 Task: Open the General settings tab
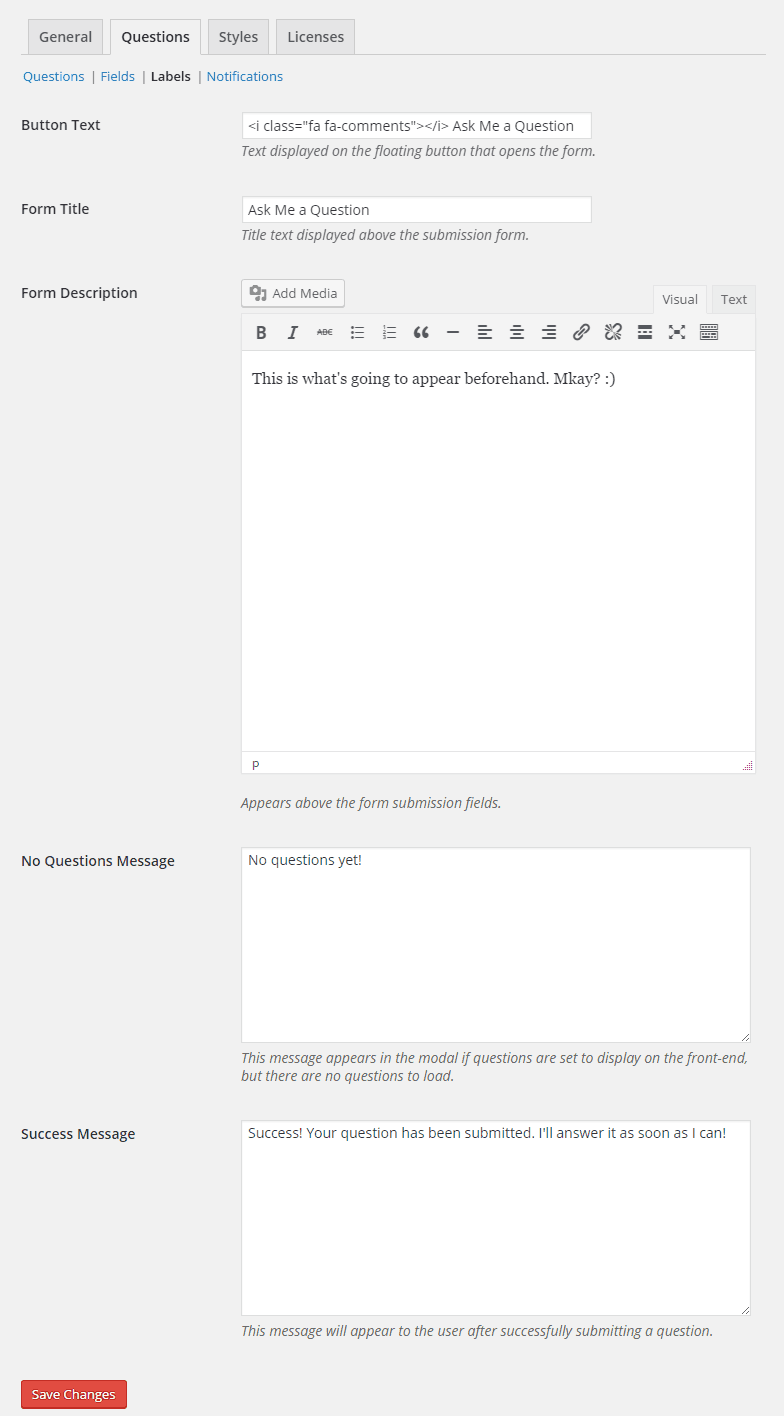(65, 37)
